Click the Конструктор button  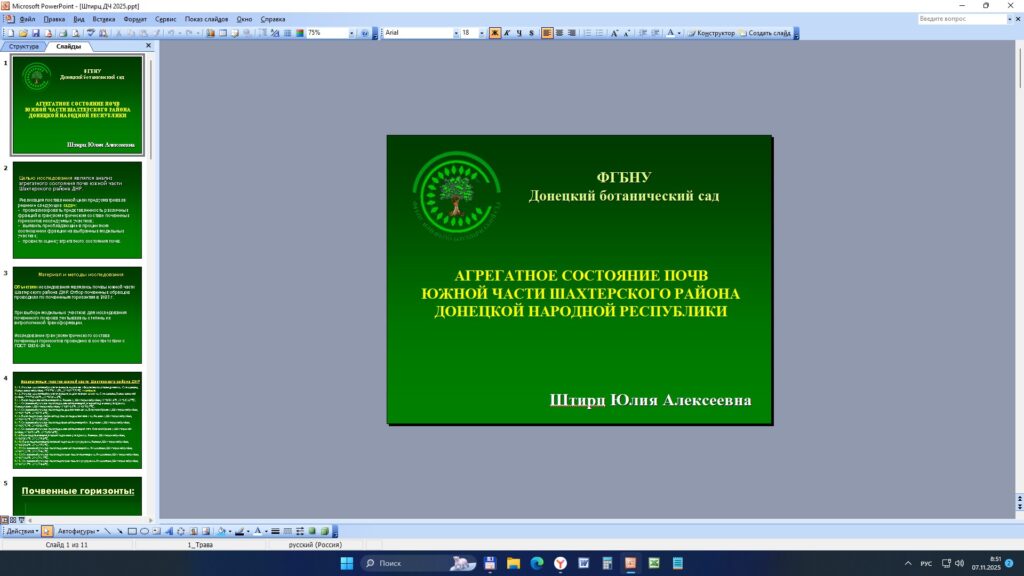712,33
